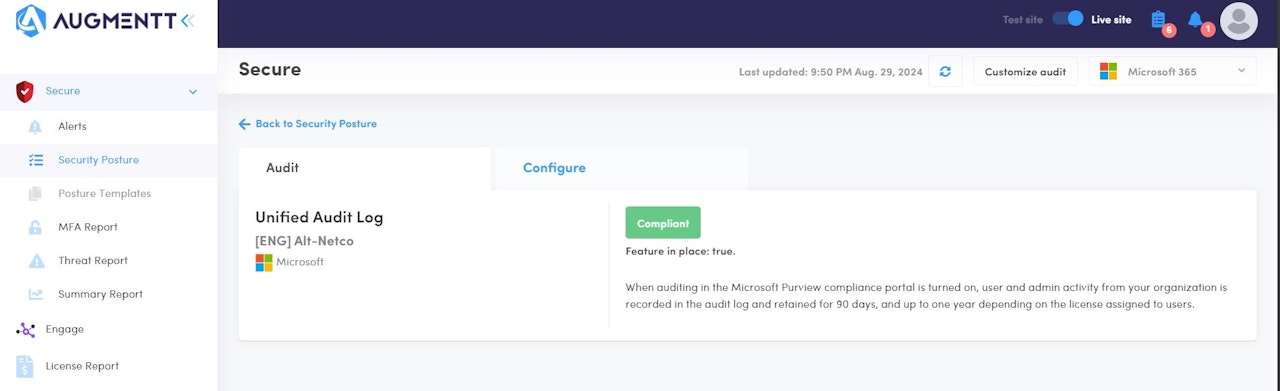
Task: Click the Threat Report warning icon
Action: point(36,261)
